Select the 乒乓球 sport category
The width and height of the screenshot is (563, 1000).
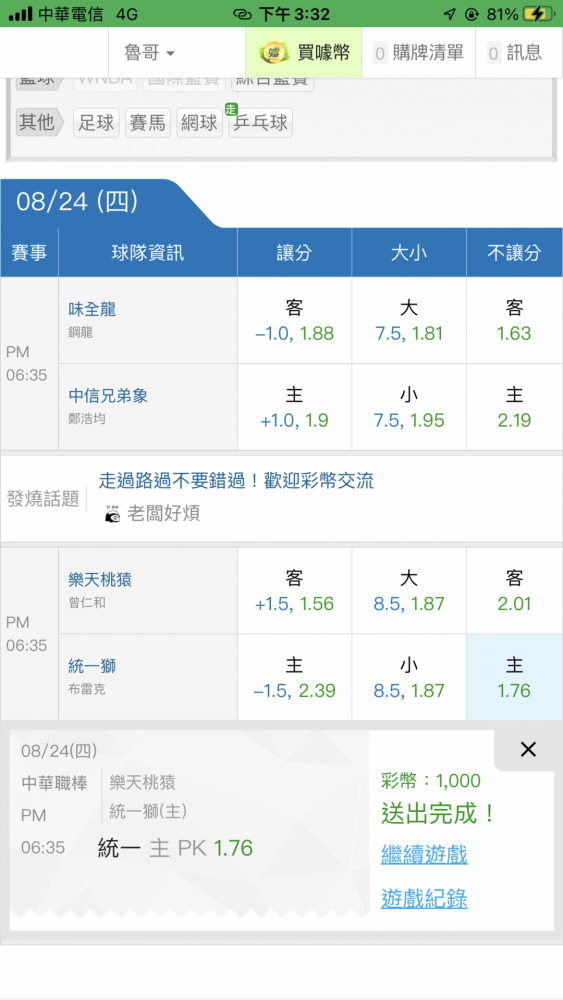[x=261, y=122]
